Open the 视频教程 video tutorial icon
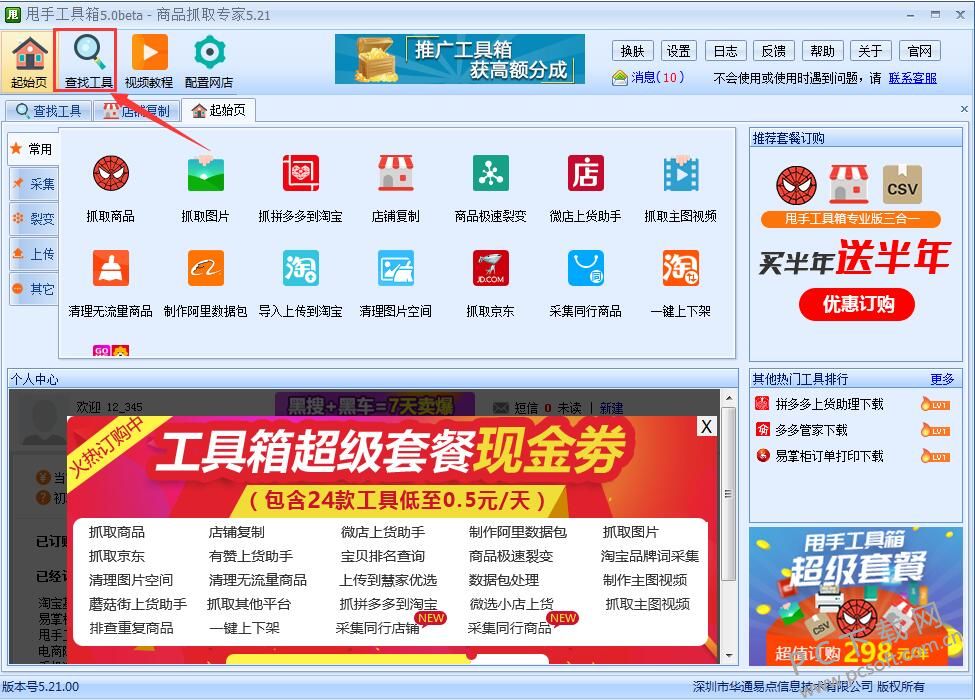The width and height of the screenshot is (975, 700). 149,61
